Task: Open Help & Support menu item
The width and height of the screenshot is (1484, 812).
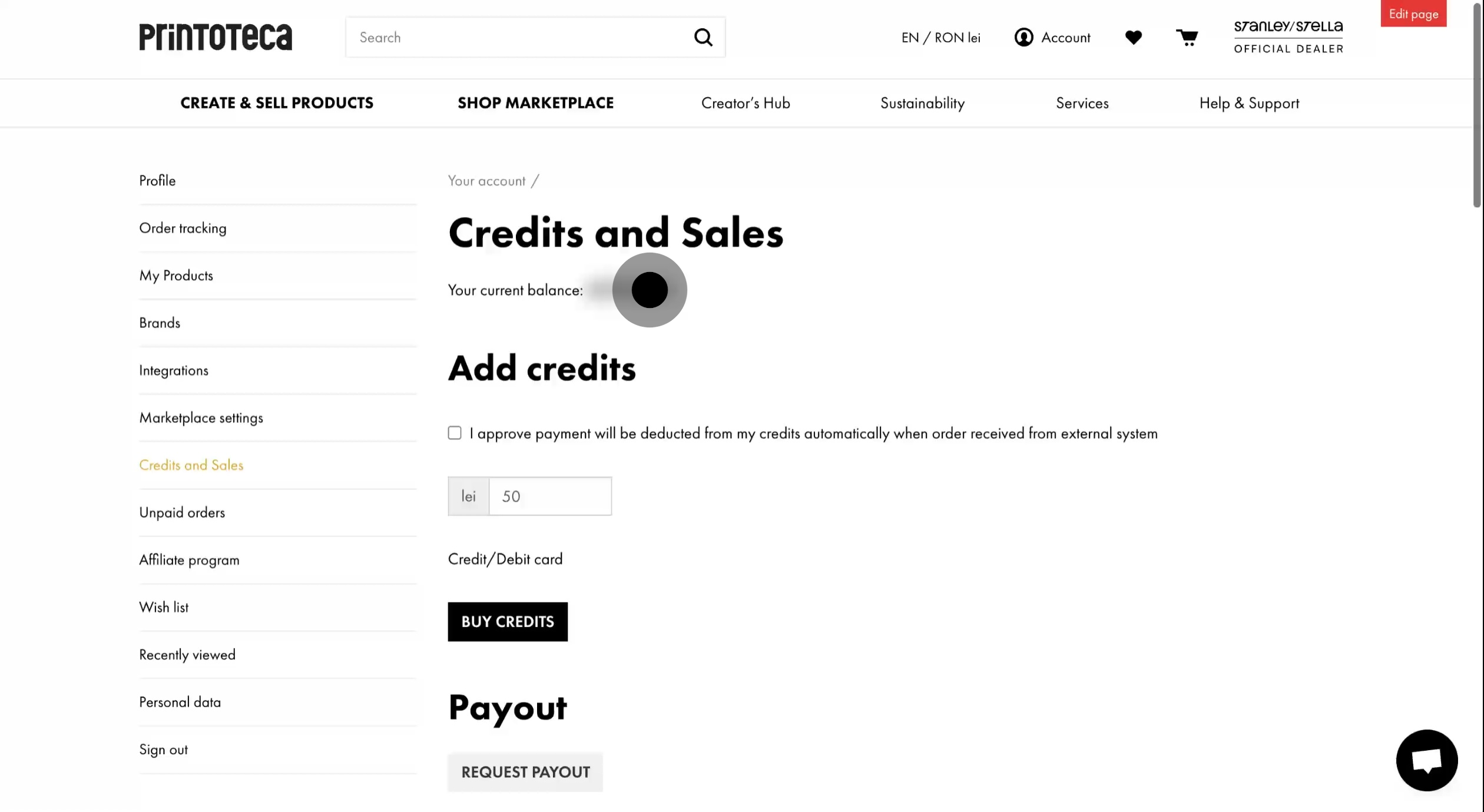Action: [1249, 103]
